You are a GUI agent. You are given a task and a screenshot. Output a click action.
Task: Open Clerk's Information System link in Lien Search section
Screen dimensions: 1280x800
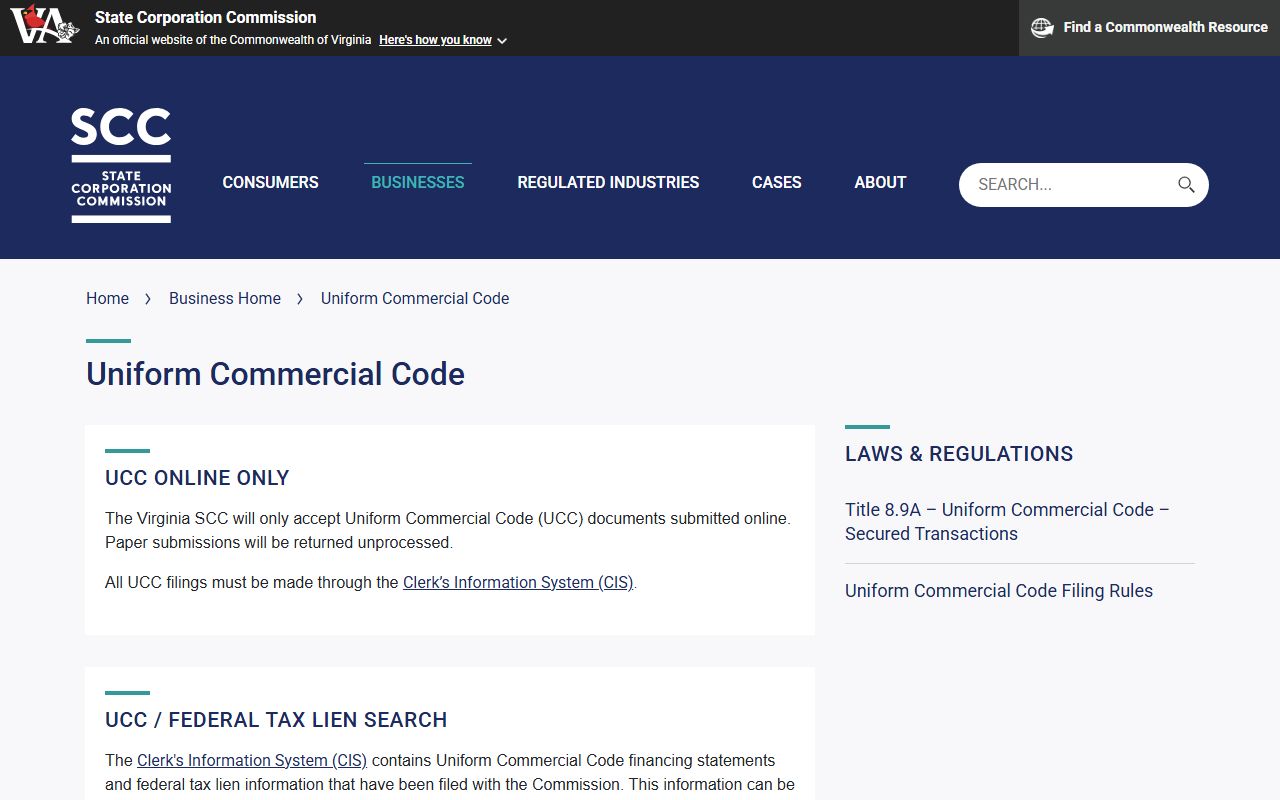point(252,760)
